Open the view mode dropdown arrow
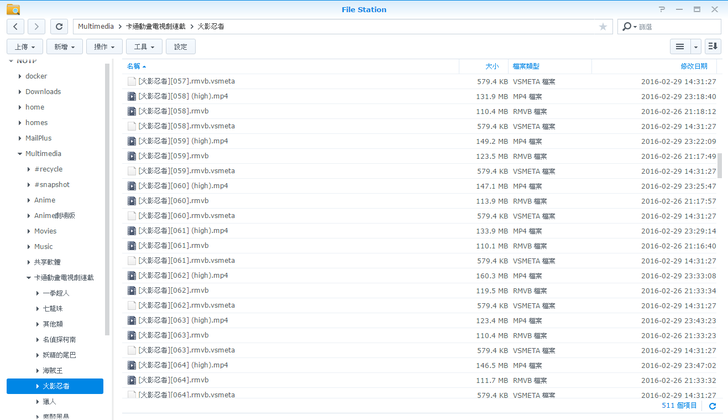 tap(696, 47)
